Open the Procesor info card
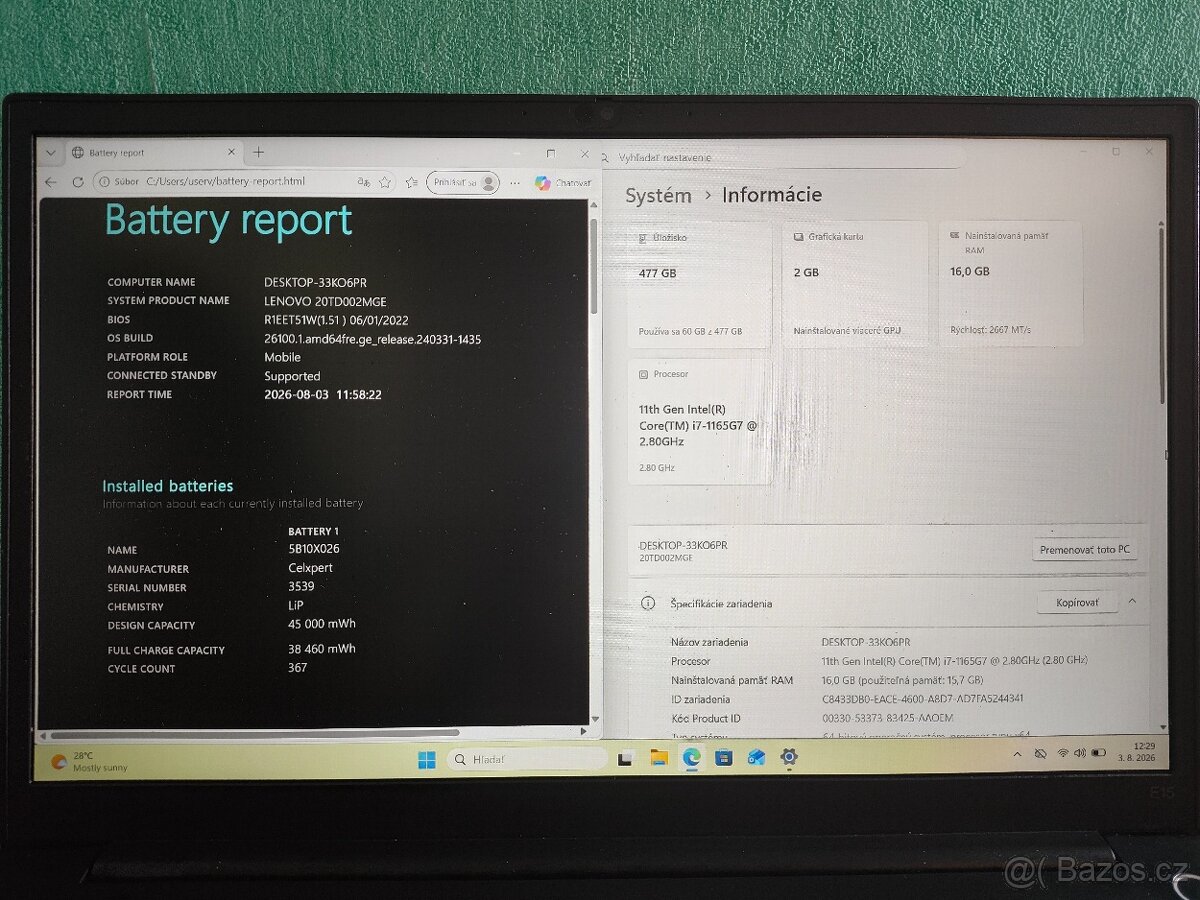The width and height of the screenshot is (1200, 900). tap(700, 422)
